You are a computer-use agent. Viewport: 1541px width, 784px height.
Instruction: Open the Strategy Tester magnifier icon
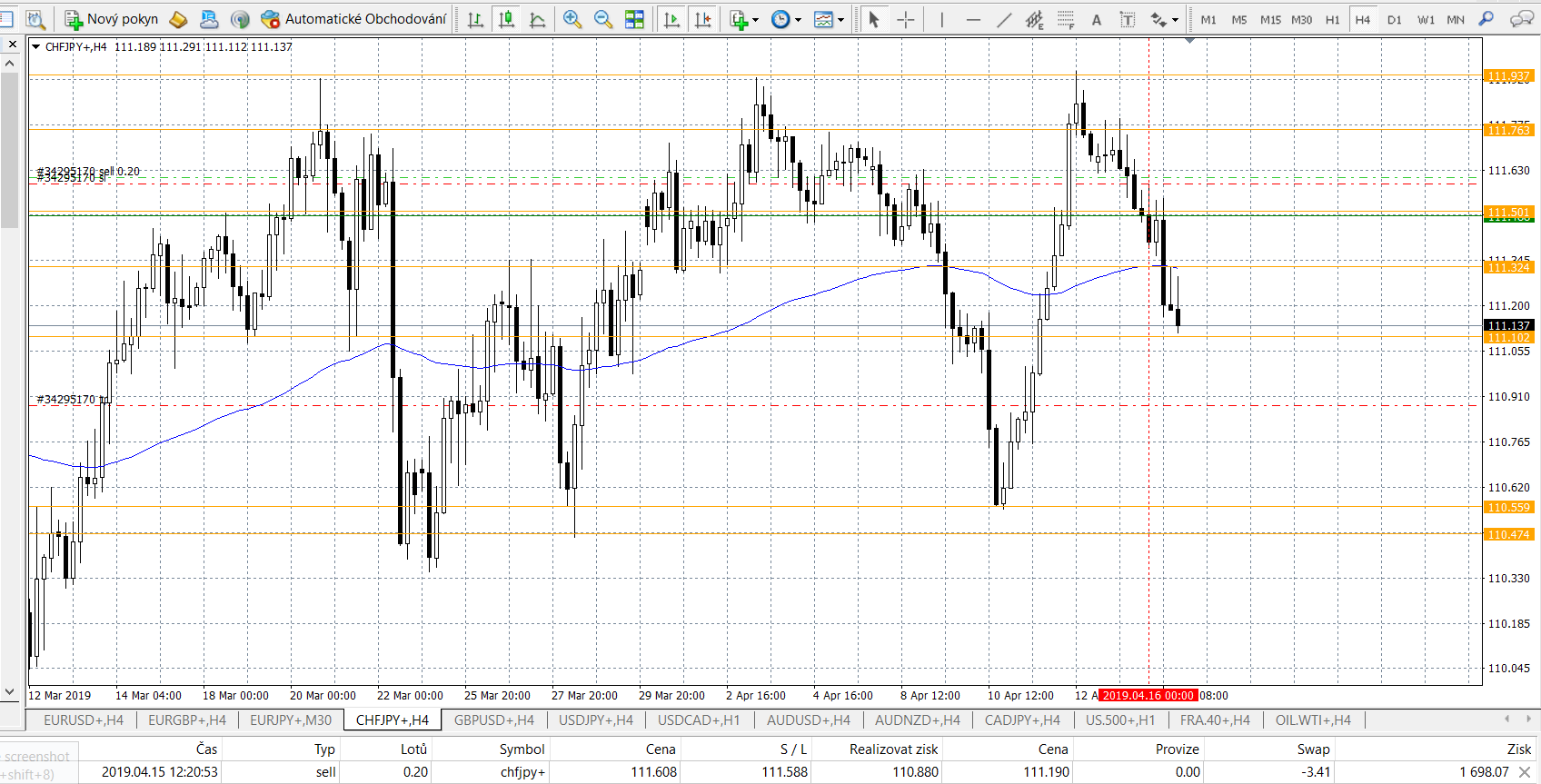(35, 19)
